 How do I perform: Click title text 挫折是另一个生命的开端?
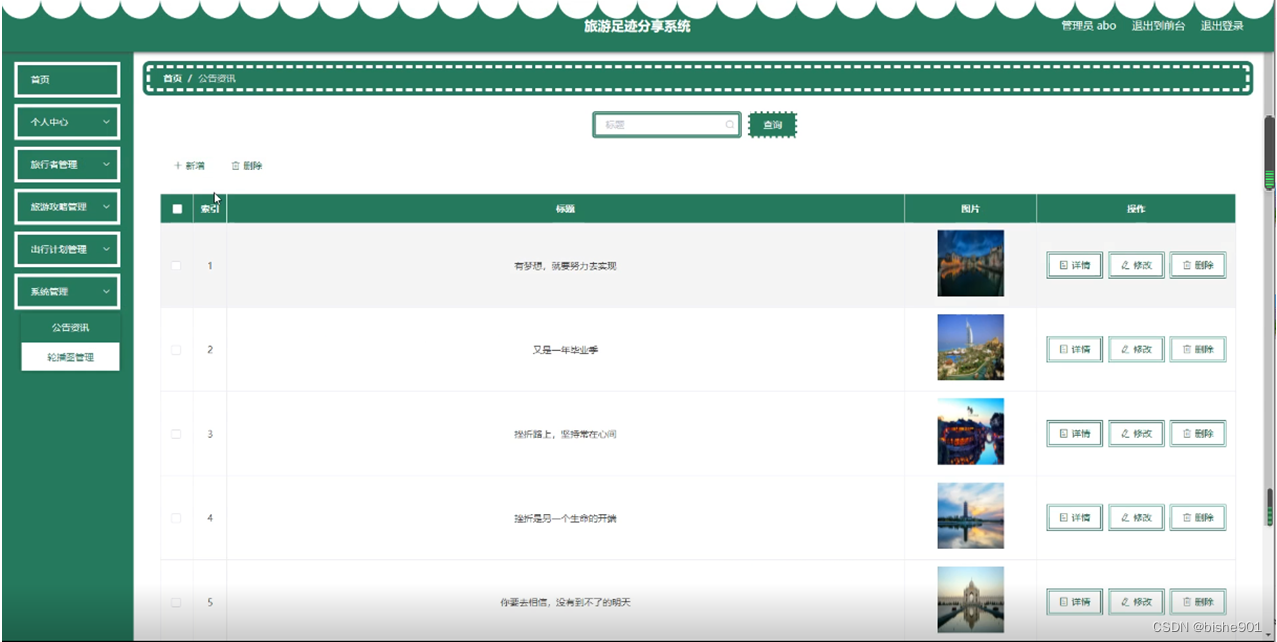click(565, 518)
